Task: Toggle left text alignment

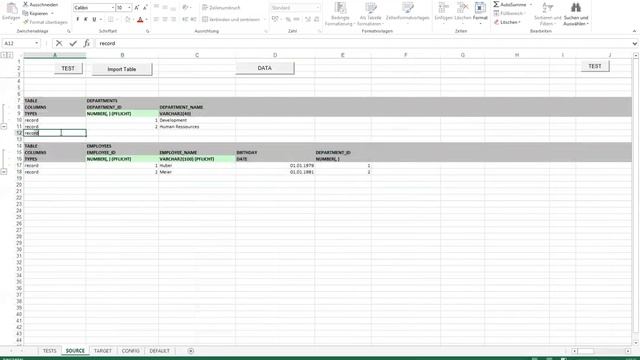Action: [x=156, y=19]
